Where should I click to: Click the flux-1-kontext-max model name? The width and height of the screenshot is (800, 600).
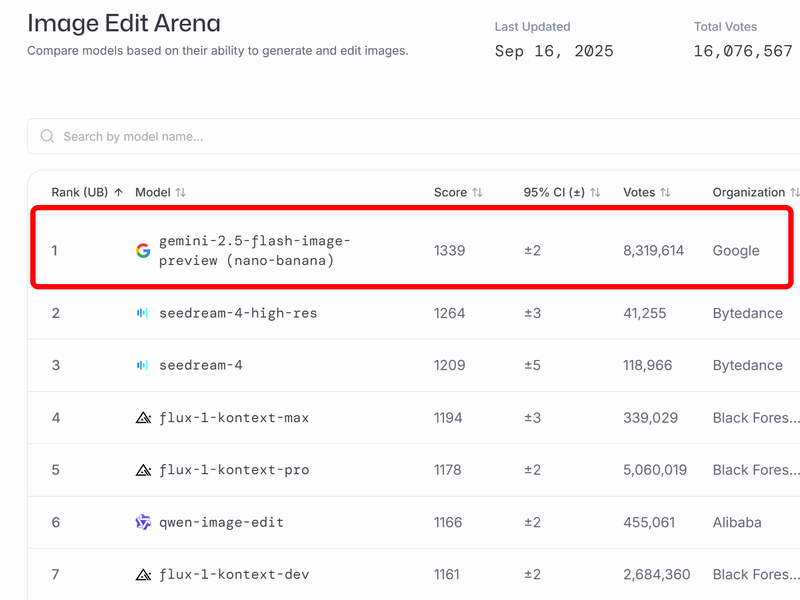tap(234, 418)
